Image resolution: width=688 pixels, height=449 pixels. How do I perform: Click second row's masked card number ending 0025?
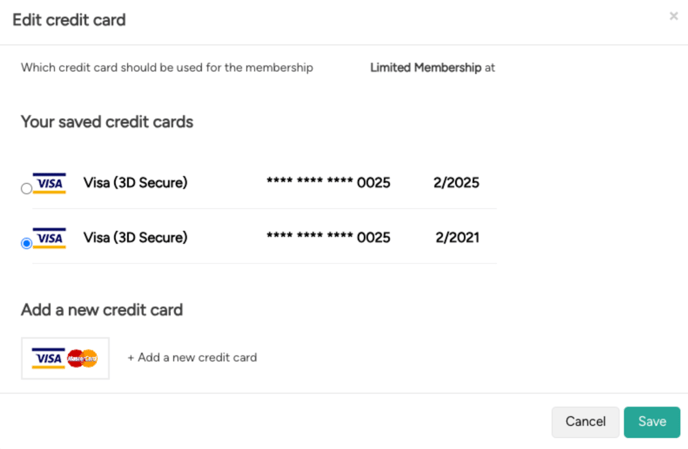coord(329,237)
